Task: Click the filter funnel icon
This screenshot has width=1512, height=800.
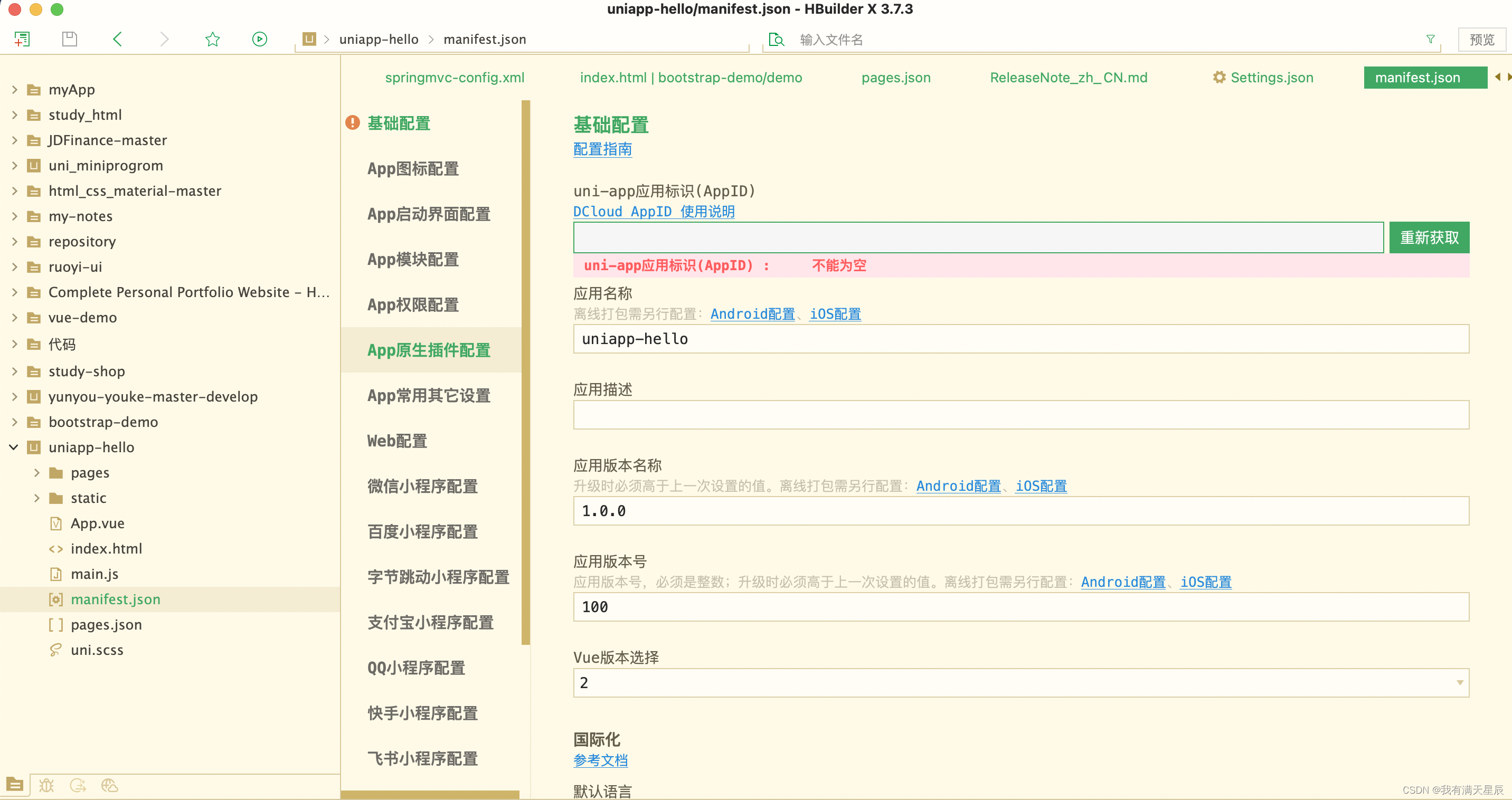Action: point(1430,39)
